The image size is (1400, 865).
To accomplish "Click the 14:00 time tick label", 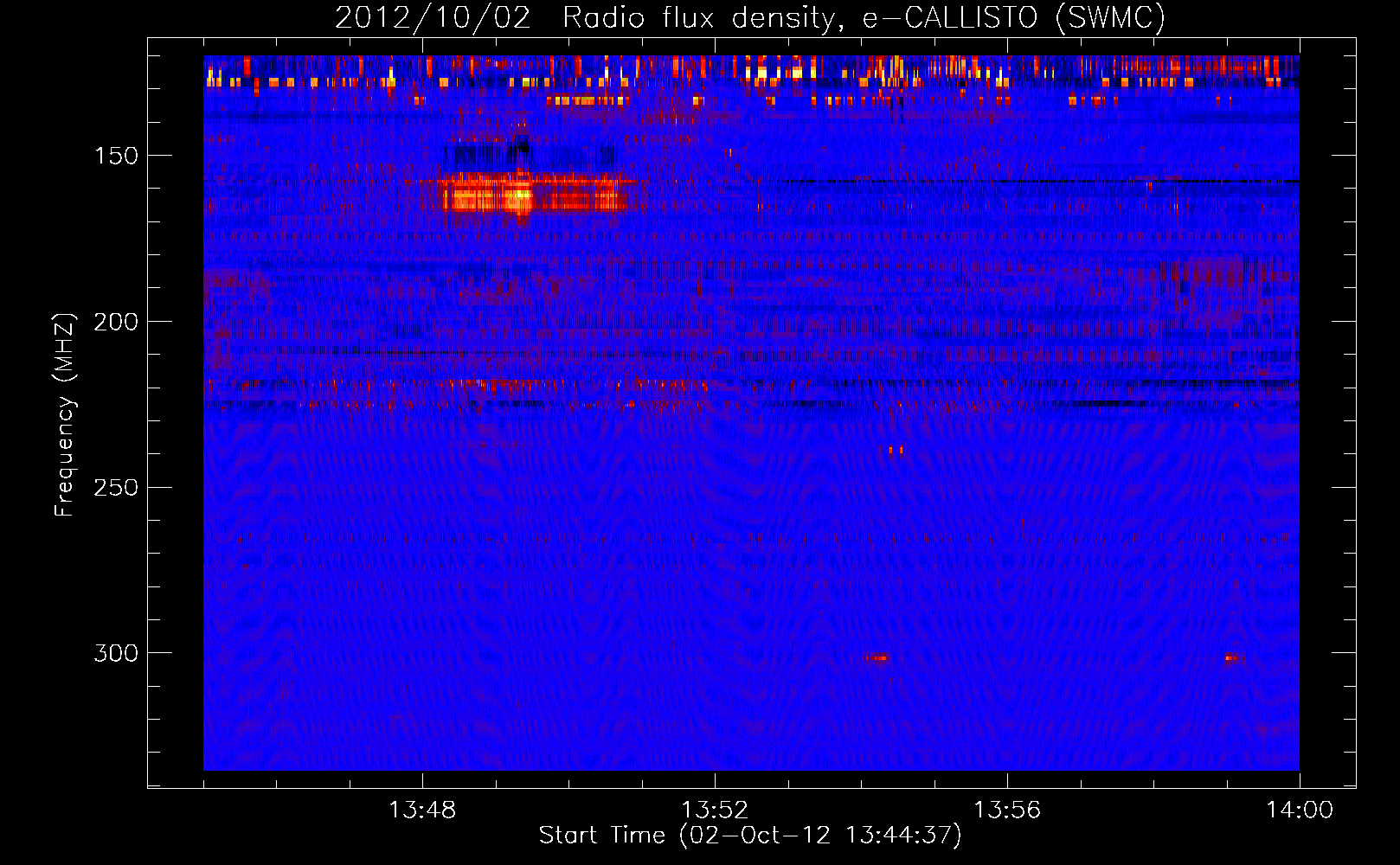I will click(1300, 811).
